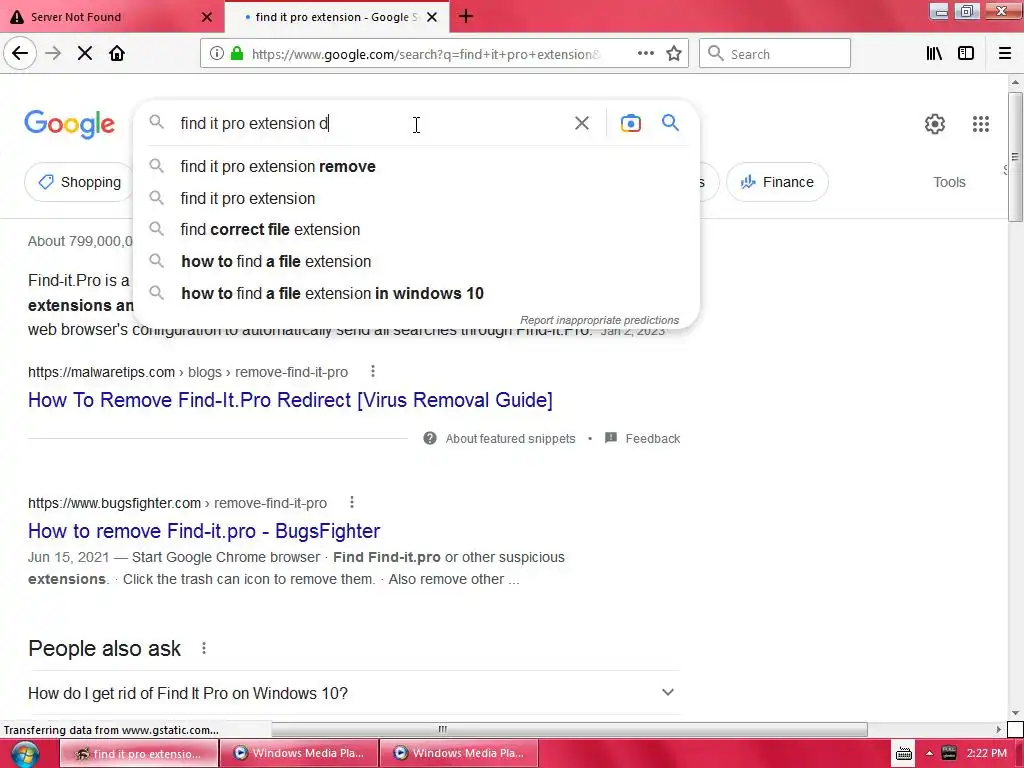This screenshot has width=1024, height=768.
Task: Click the Firefox address bar URL
Action: coord(424,54)
